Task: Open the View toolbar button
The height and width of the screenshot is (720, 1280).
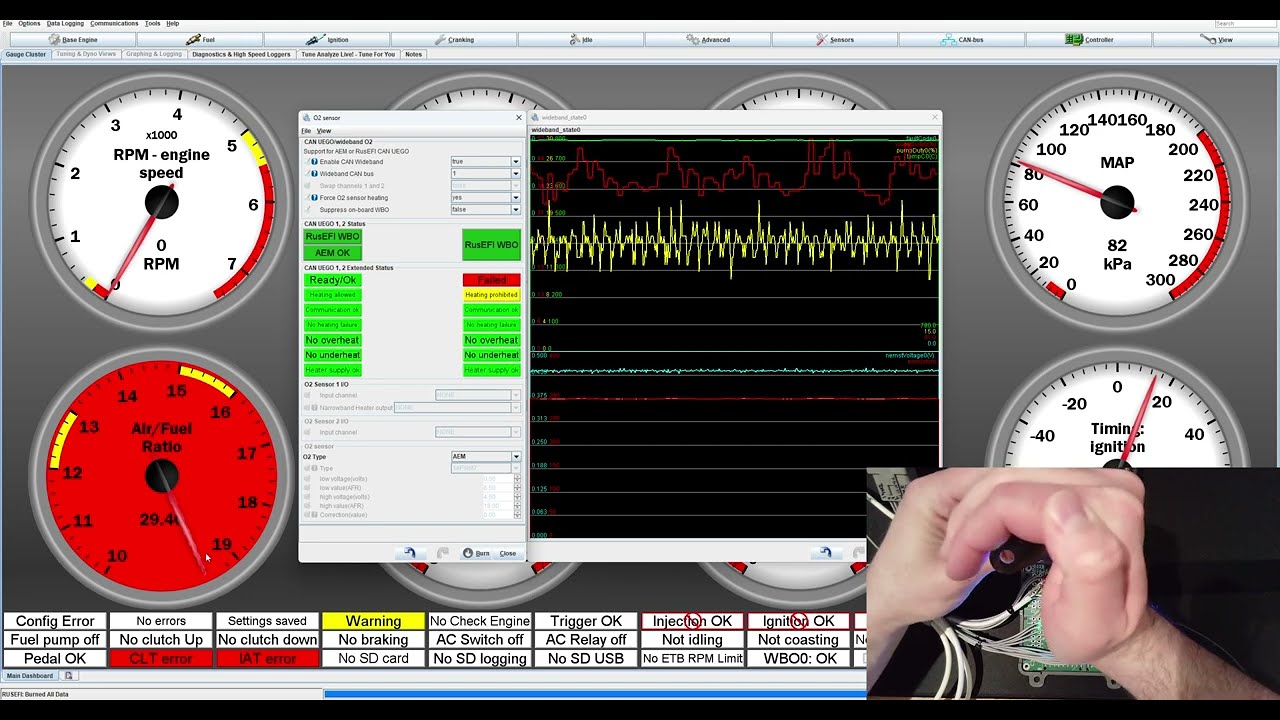Action: click(1216, 40)
